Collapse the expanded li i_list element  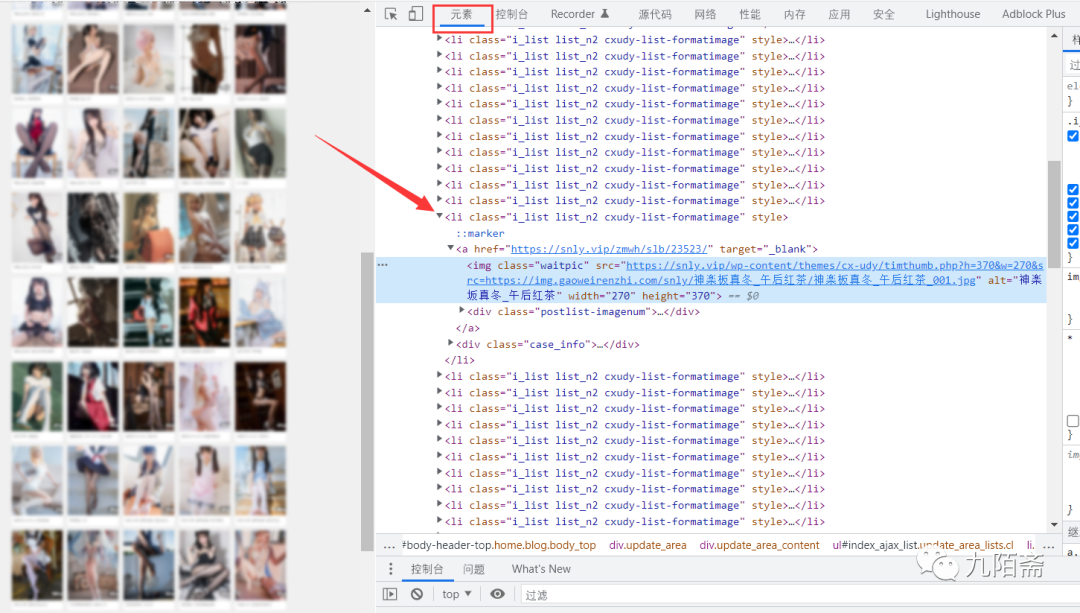tap(439, 216)
